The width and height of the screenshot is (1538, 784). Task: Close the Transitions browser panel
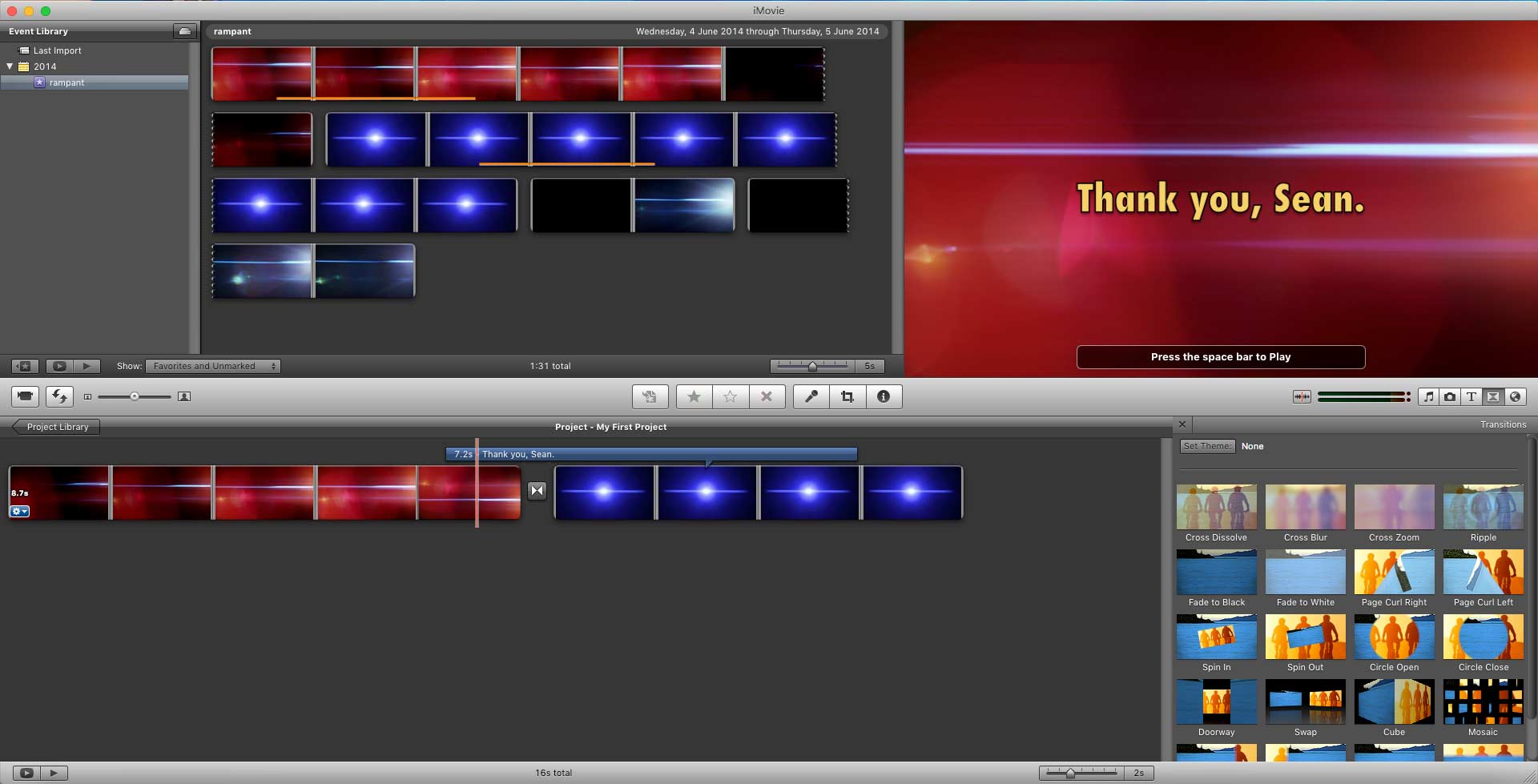point(1182,424)
